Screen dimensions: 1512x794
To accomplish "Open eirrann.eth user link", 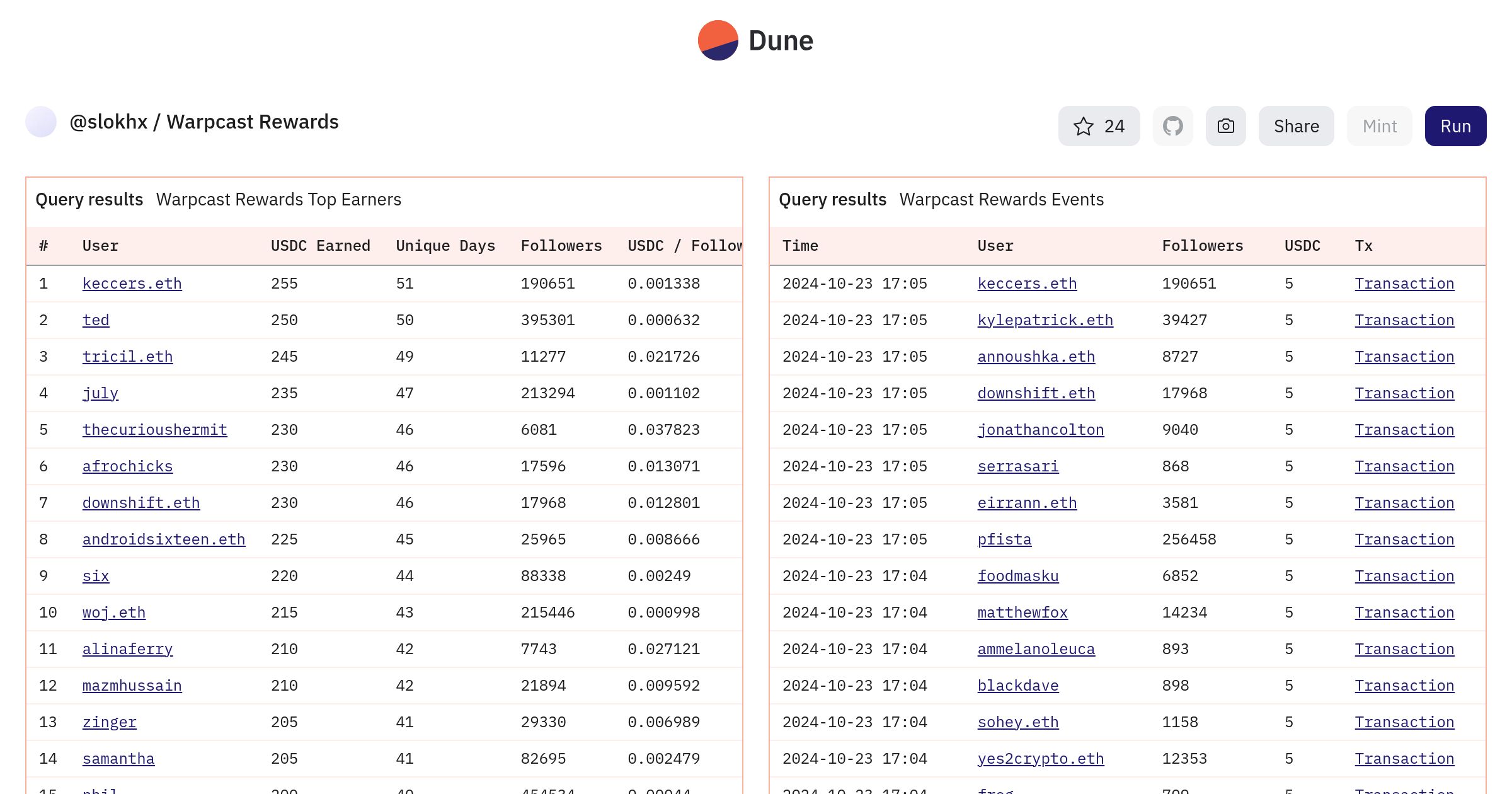I will click(1027, 503).
